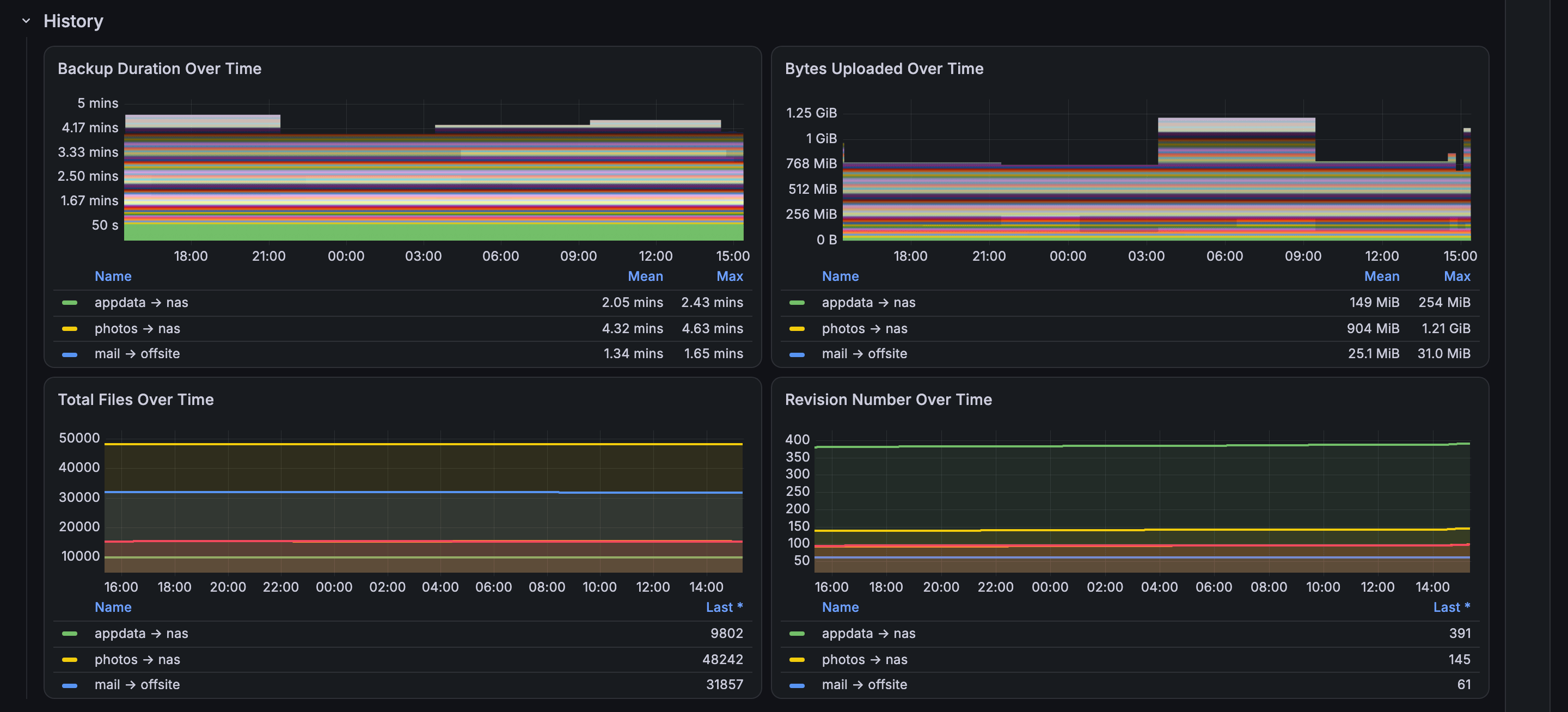The image size is (1568, 712).
Task: Click inside the Total Files chart area
Action: [x=423, y=502]
